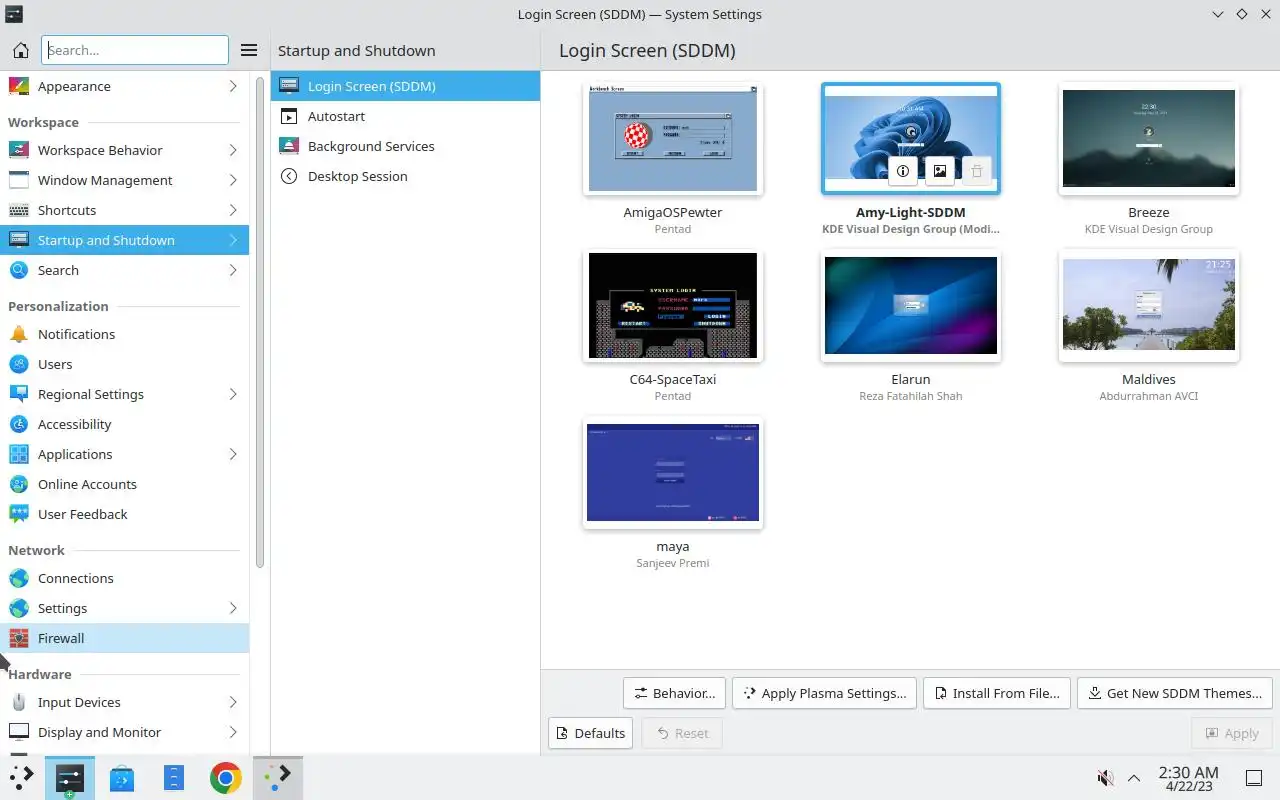Click the Firewall brick icon
This screenshot has height=800, width=1280.
tap(19, 638)
